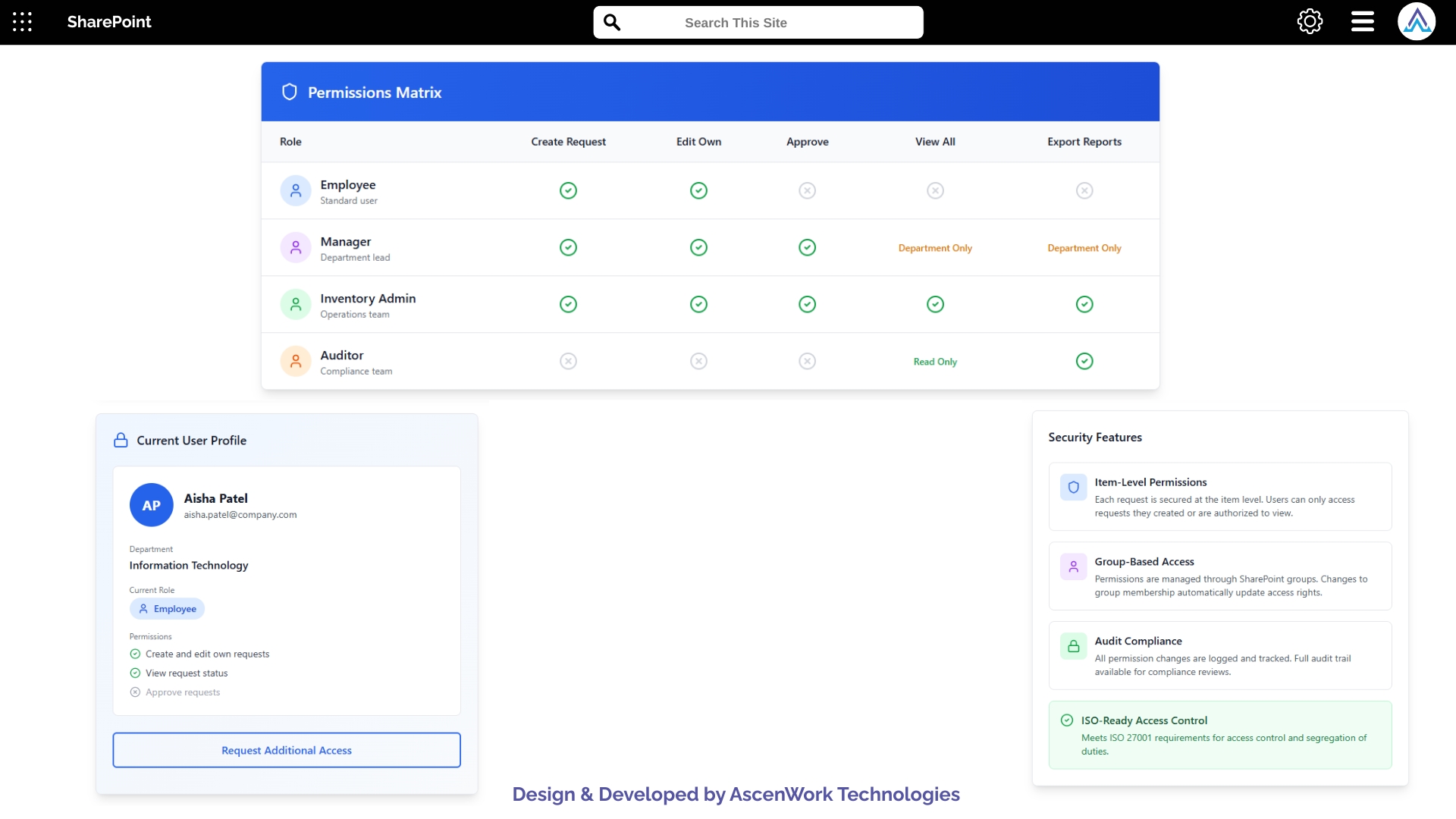Click the search magnifier icon
1456x819 pixels.
tap(612, 22)
